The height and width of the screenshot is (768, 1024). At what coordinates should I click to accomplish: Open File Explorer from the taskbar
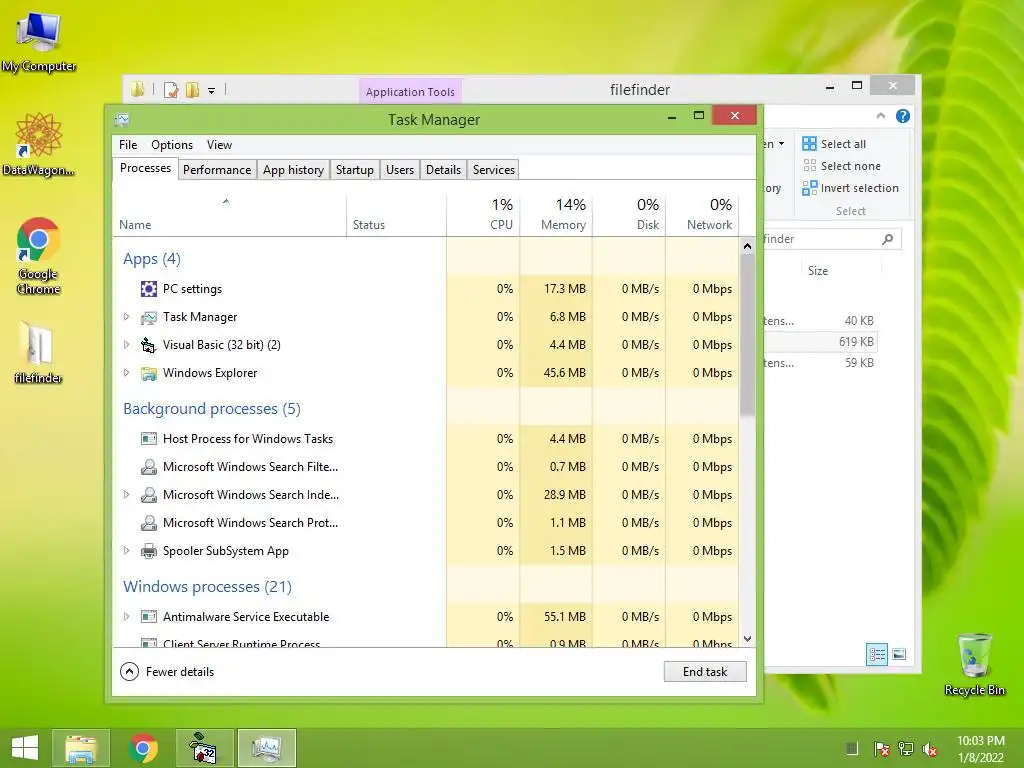(81, 748)
